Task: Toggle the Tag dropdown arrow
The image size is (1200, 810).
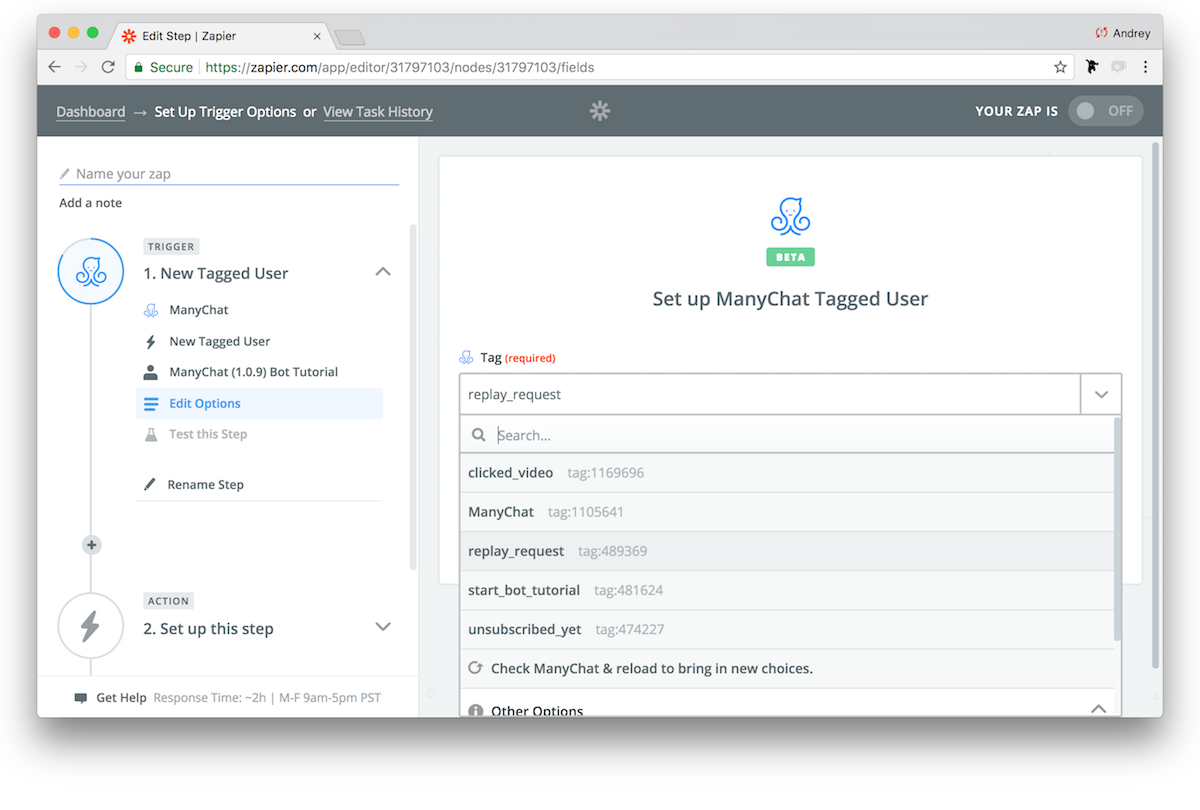Action: click(1101, 394)
